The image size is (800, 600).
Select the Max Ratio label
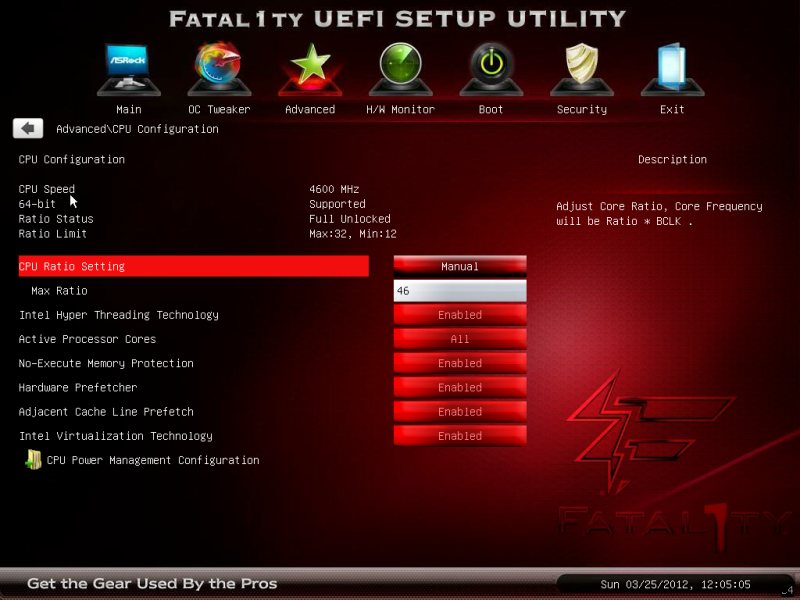tap(59, 291)
